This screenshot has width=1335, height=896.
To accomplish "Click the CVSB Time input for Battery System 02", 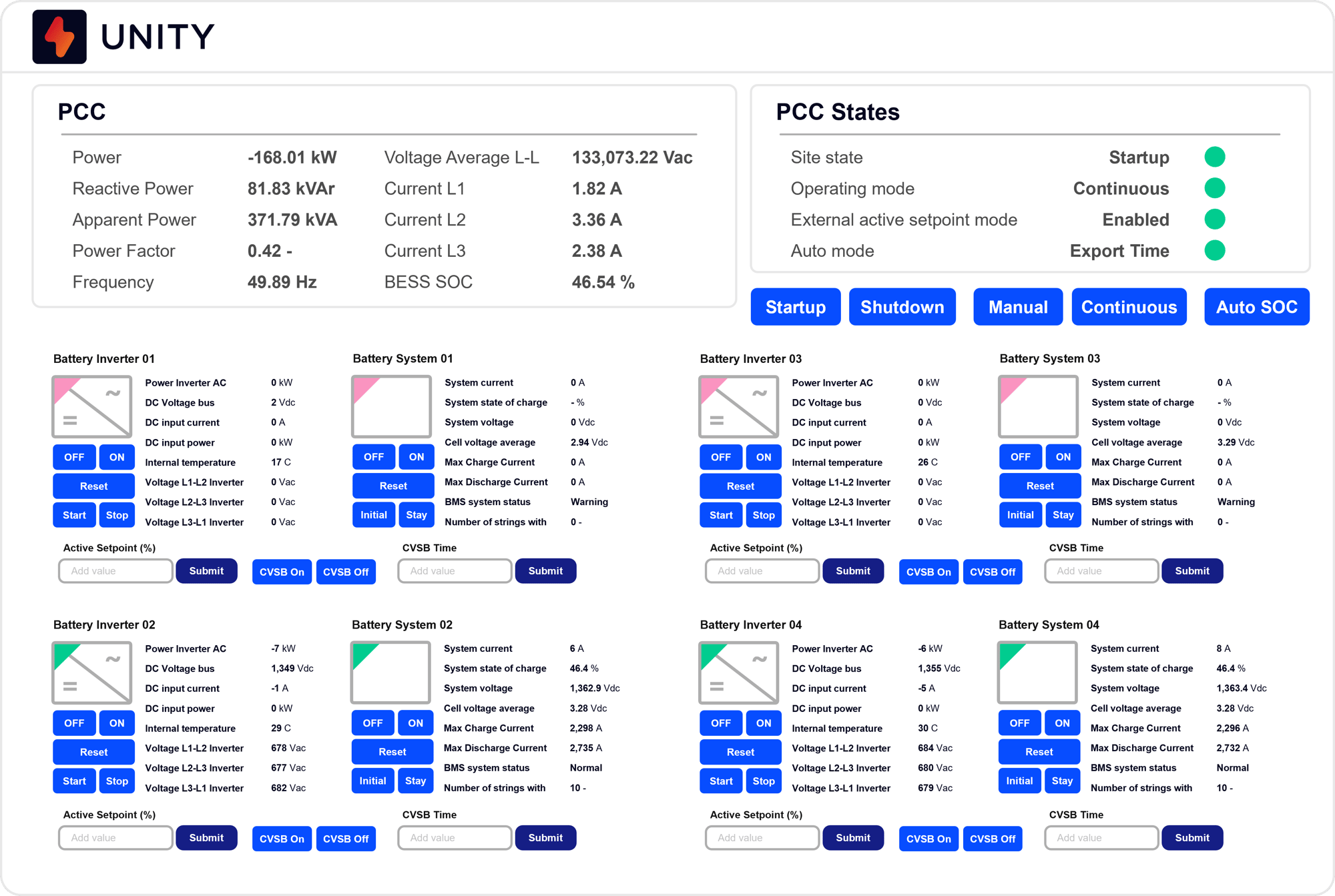I will pyautogui.click(x=455, y=837).
